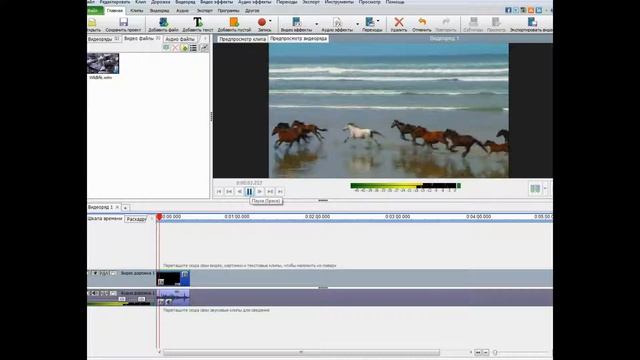Click the red X Delete (Удалить) icon

pos(399,22)
